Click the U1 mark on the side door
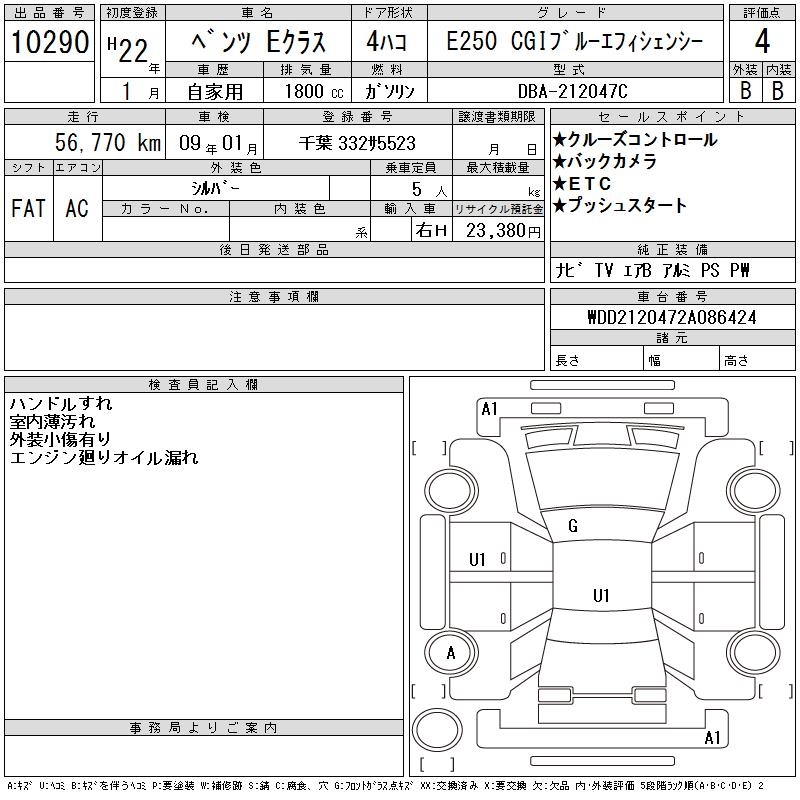 477,560
